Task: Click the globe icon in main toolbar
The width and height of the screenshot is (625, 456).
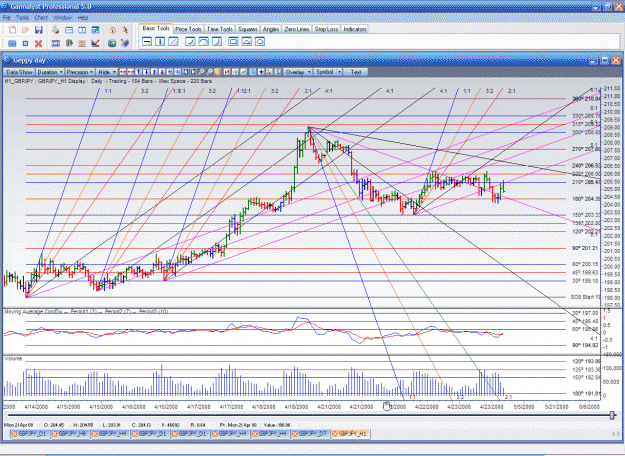Action: [112, 43]
